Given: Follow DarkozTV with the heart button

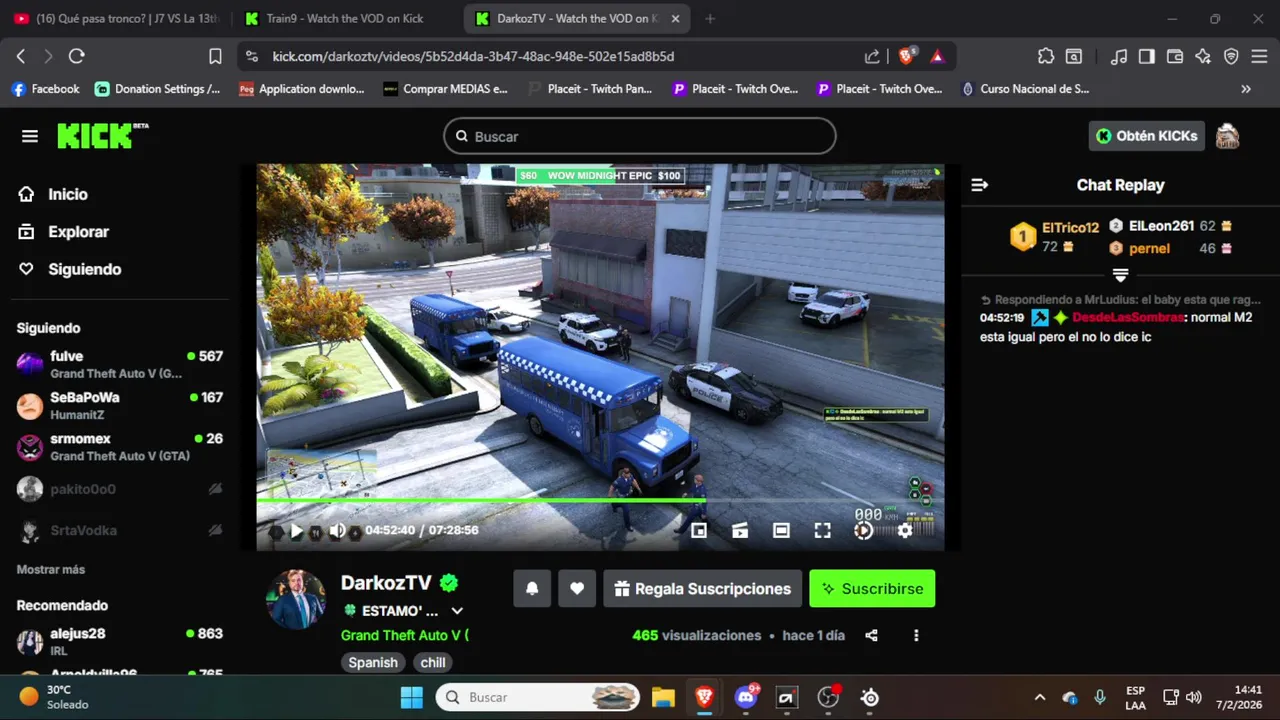Looking at the screenshot, I should (x=577, y=589).
